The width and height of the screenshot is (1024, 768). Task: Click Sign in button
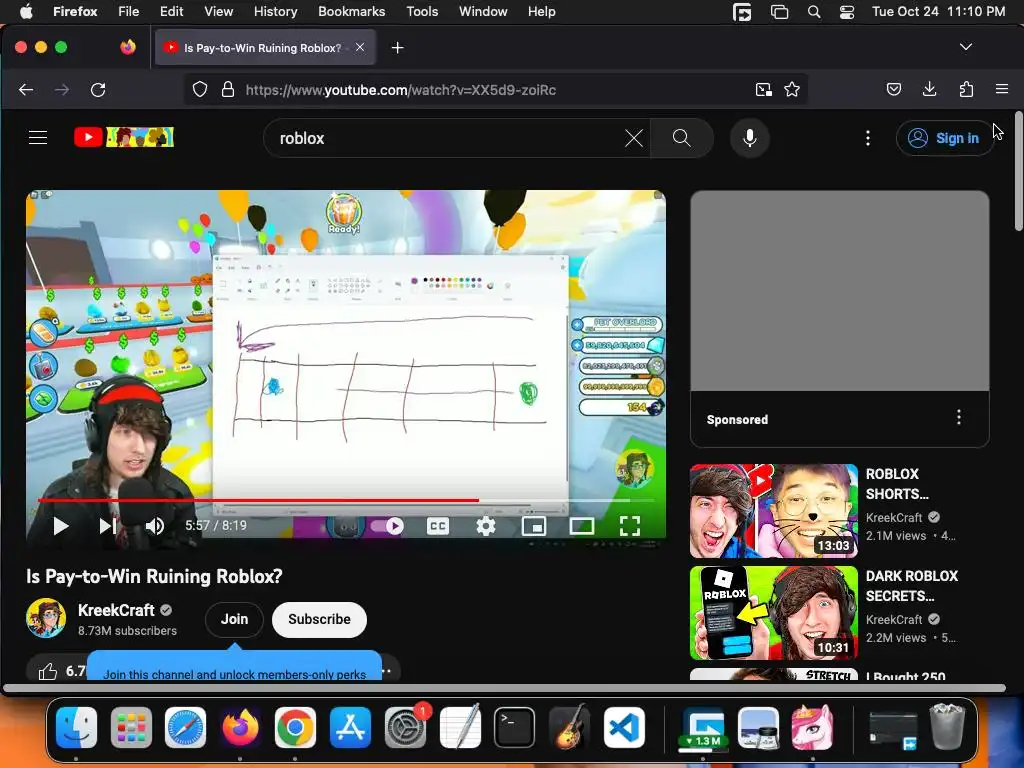pyautogui.click(x=944, y=138)
